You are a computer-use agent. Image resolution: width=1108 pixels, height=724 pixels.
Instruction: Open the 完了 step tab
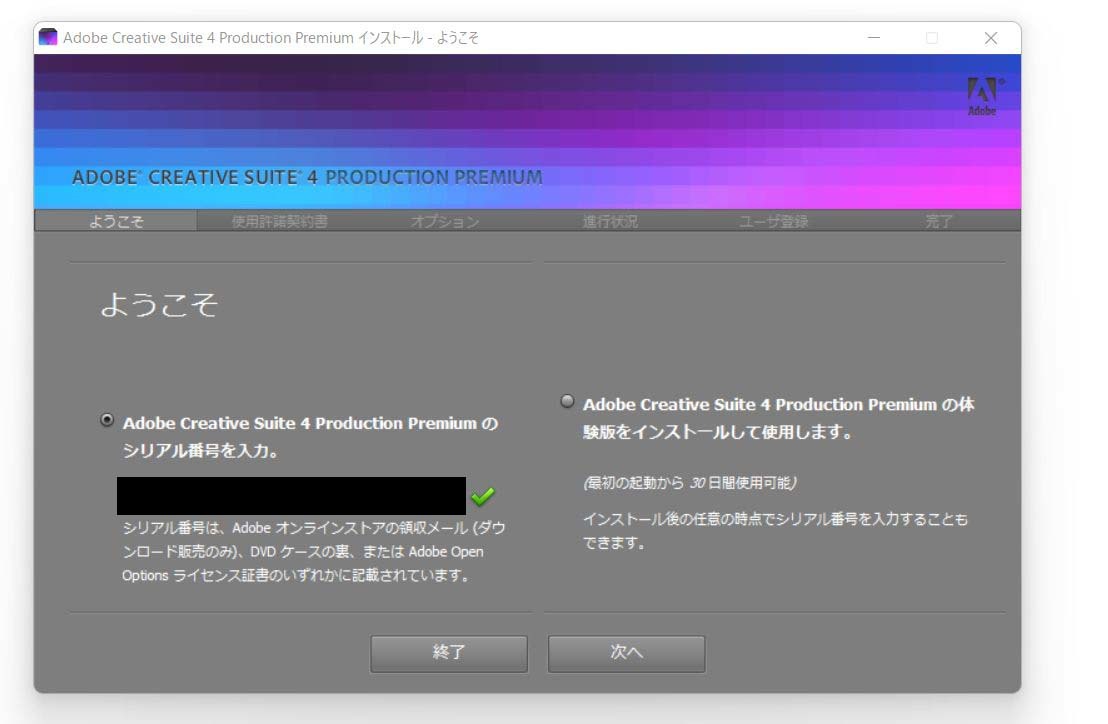(x=939, y=221)
